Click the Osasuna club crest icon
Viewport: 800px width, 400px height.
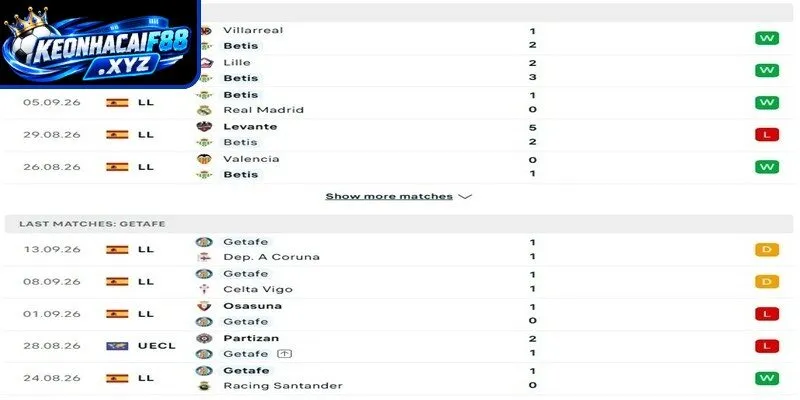coord(204,306)
